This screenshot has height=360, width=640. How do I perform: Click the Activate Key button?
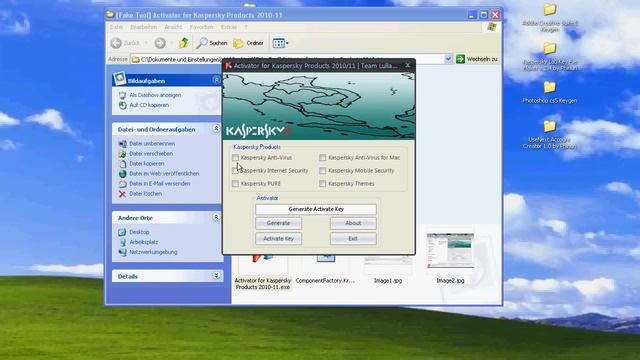pyautogui.click(x=278, y=238)
